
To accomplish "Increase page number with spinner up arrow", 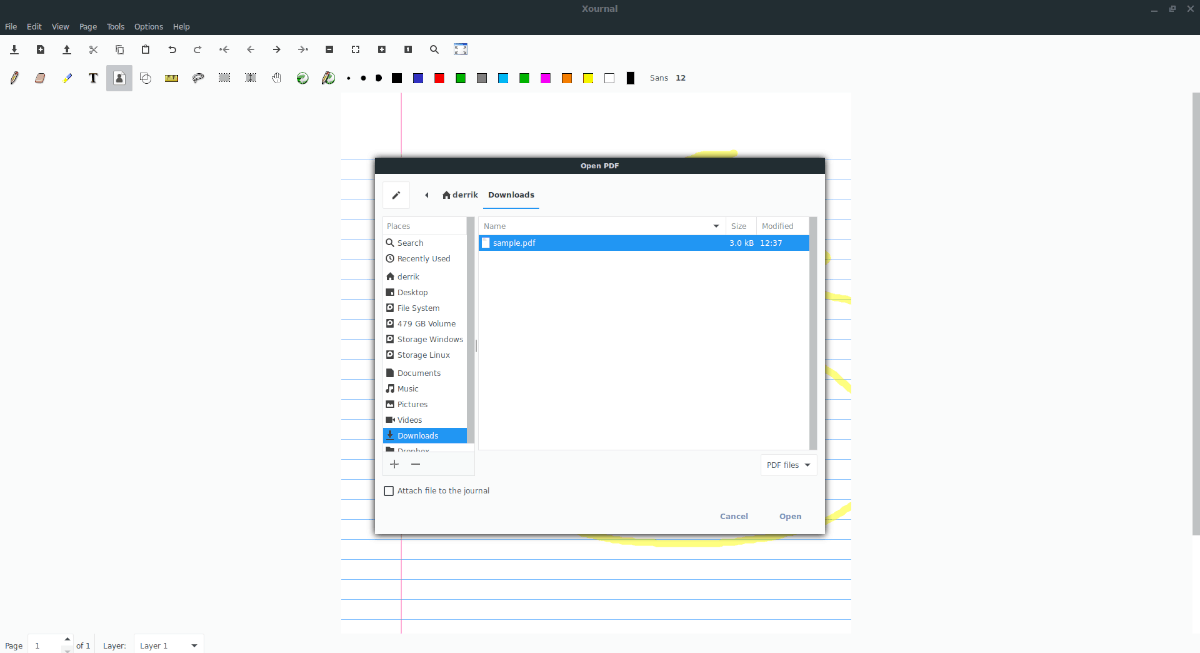I will click(67, 639).
